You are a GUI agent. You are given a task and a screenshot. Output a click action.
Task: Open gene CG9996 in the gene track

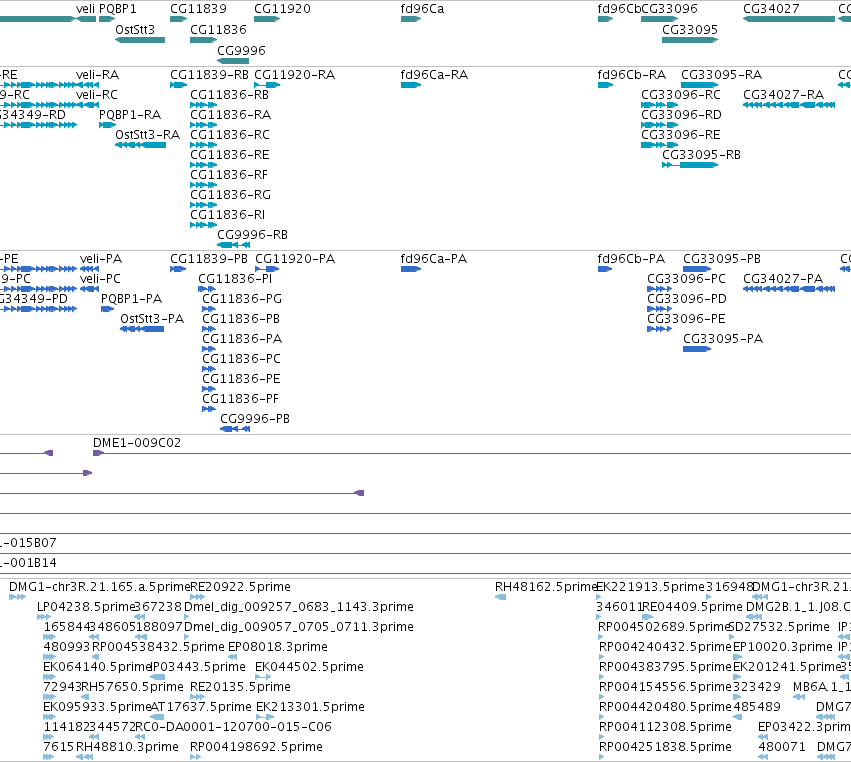tap(233, 61)
